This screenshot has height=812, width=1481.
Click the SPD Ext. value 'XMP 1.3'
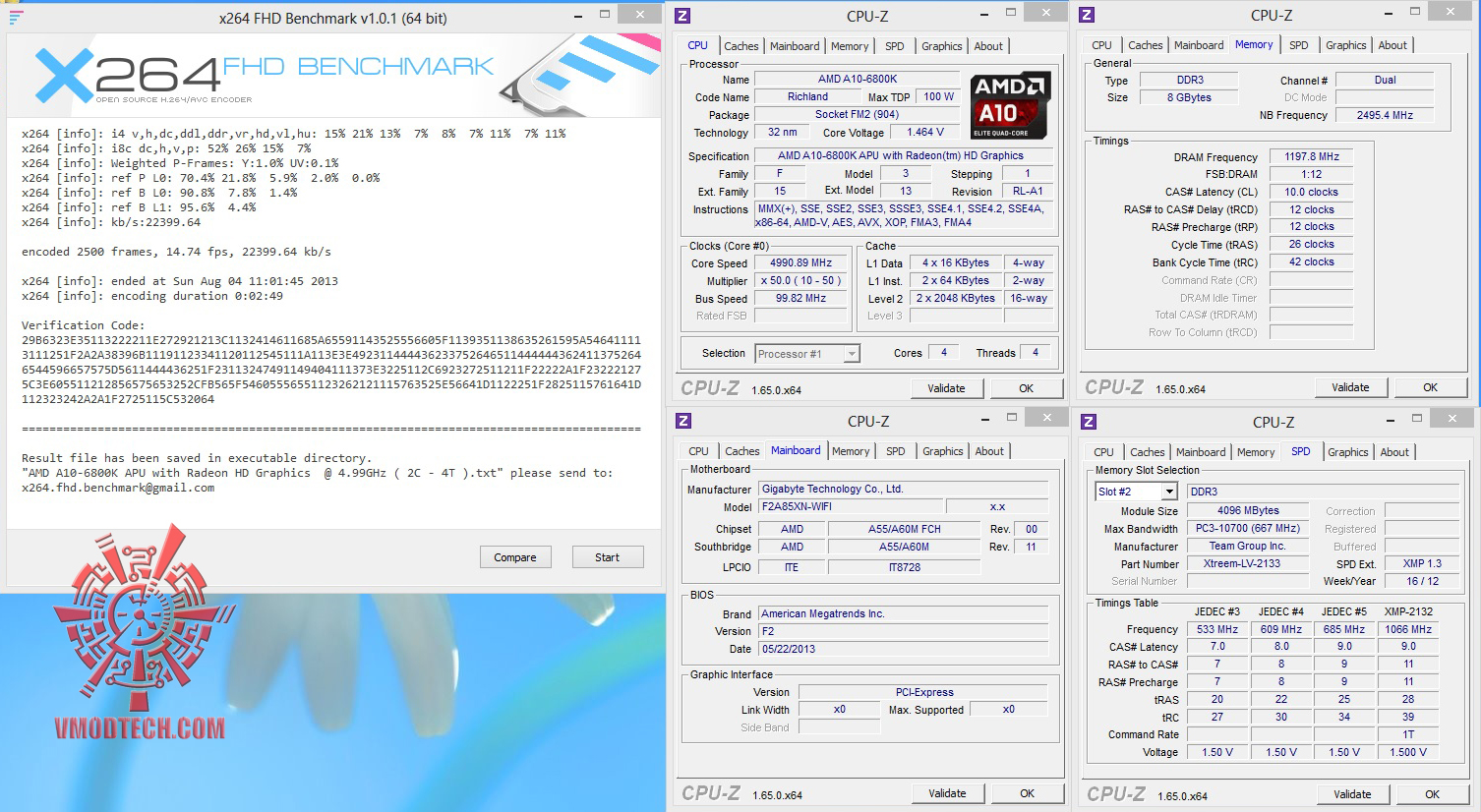1422,564
